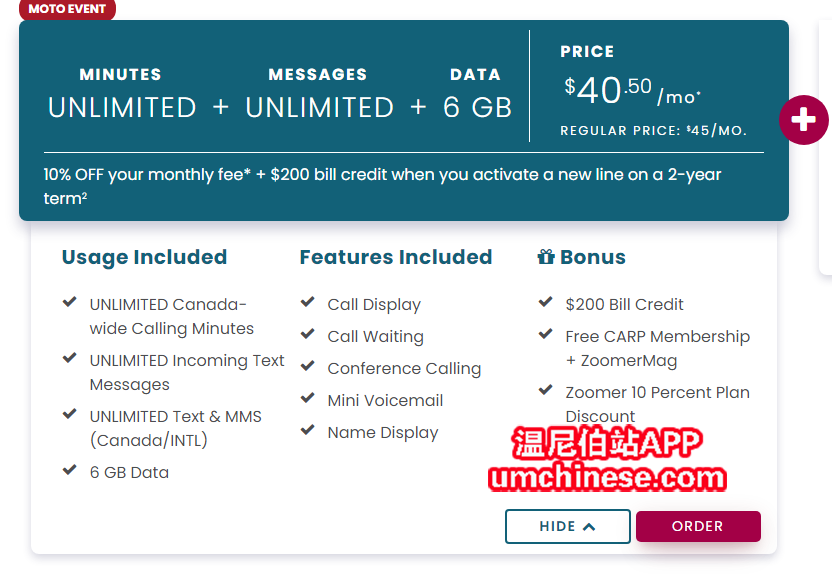Click the up chevron on the HIDE button
This screenshot has height=574, width=832.
[589, 527]
